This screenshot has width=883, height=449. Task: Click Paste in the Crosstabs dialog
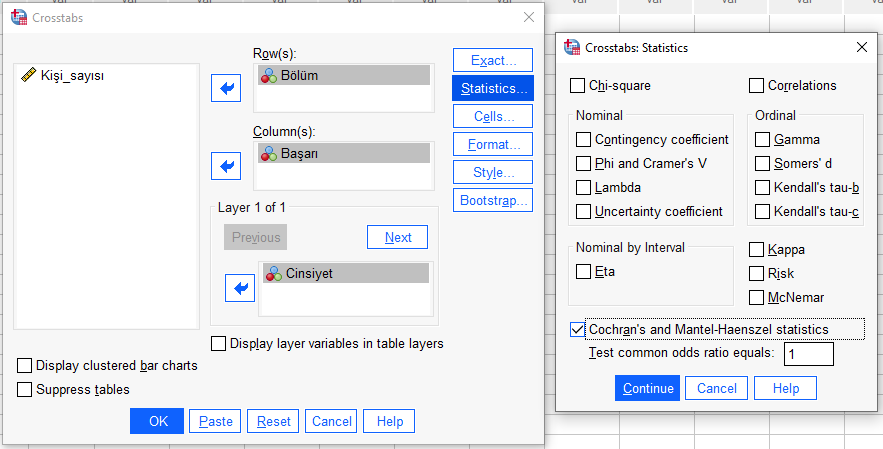coord(215,421)
